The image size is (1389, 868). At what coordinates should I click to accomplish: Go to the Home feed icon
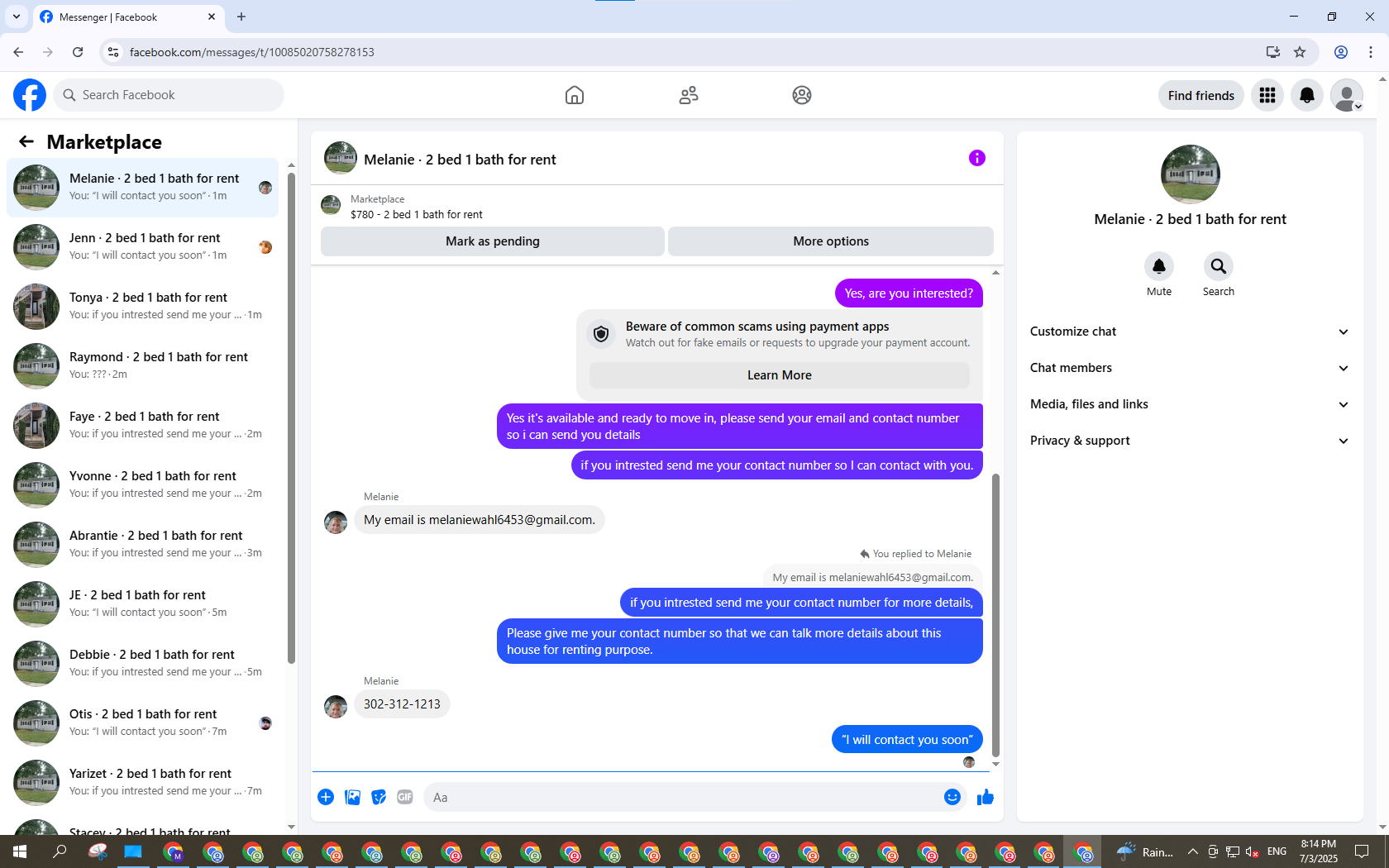click(x=575, y=95)
